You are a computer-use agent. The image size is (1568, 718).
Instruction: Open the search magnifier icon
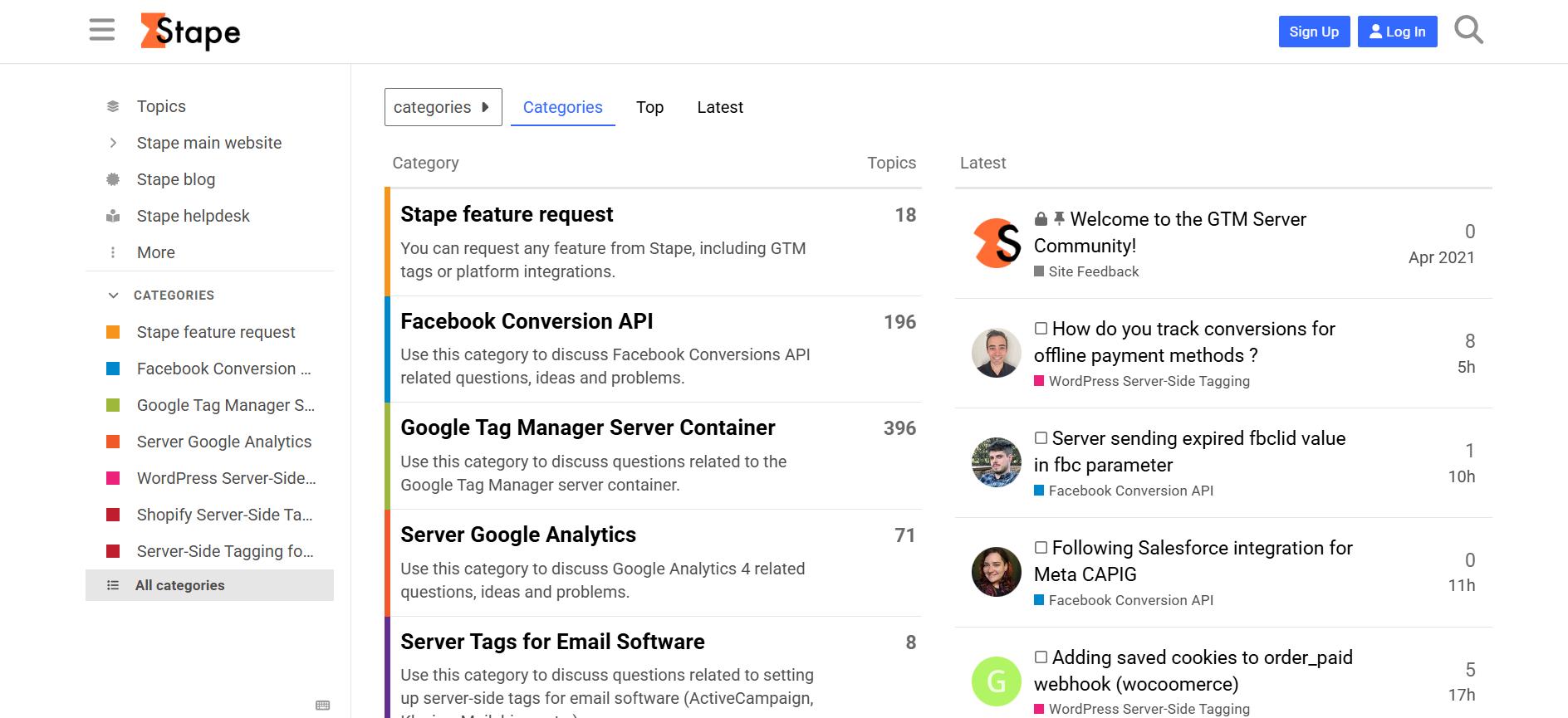pyautogui.click(x=1468, y=31)
